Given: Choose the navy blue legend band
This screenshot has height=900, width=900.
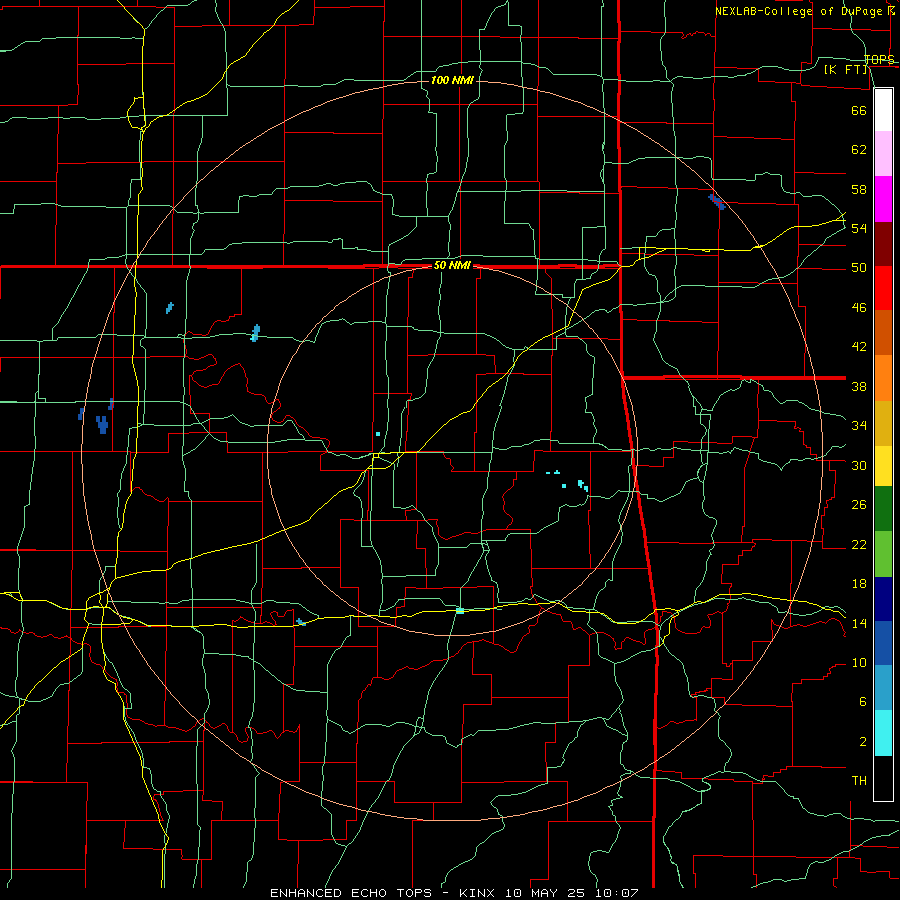Looking at the screenshot, I should point(883,599).
